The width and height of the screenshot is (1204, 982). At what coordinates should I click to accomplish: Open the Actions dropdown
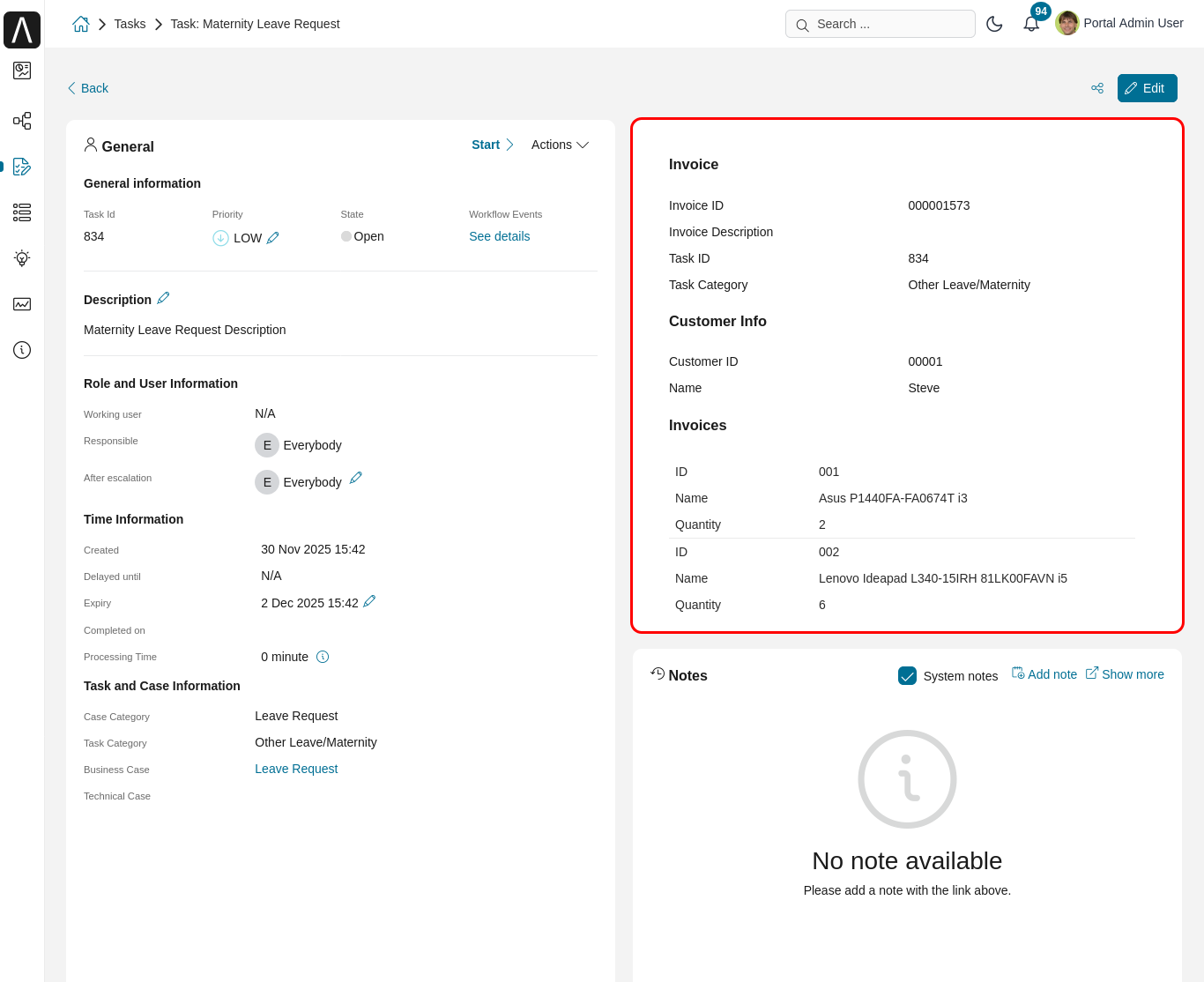point(559,145)
